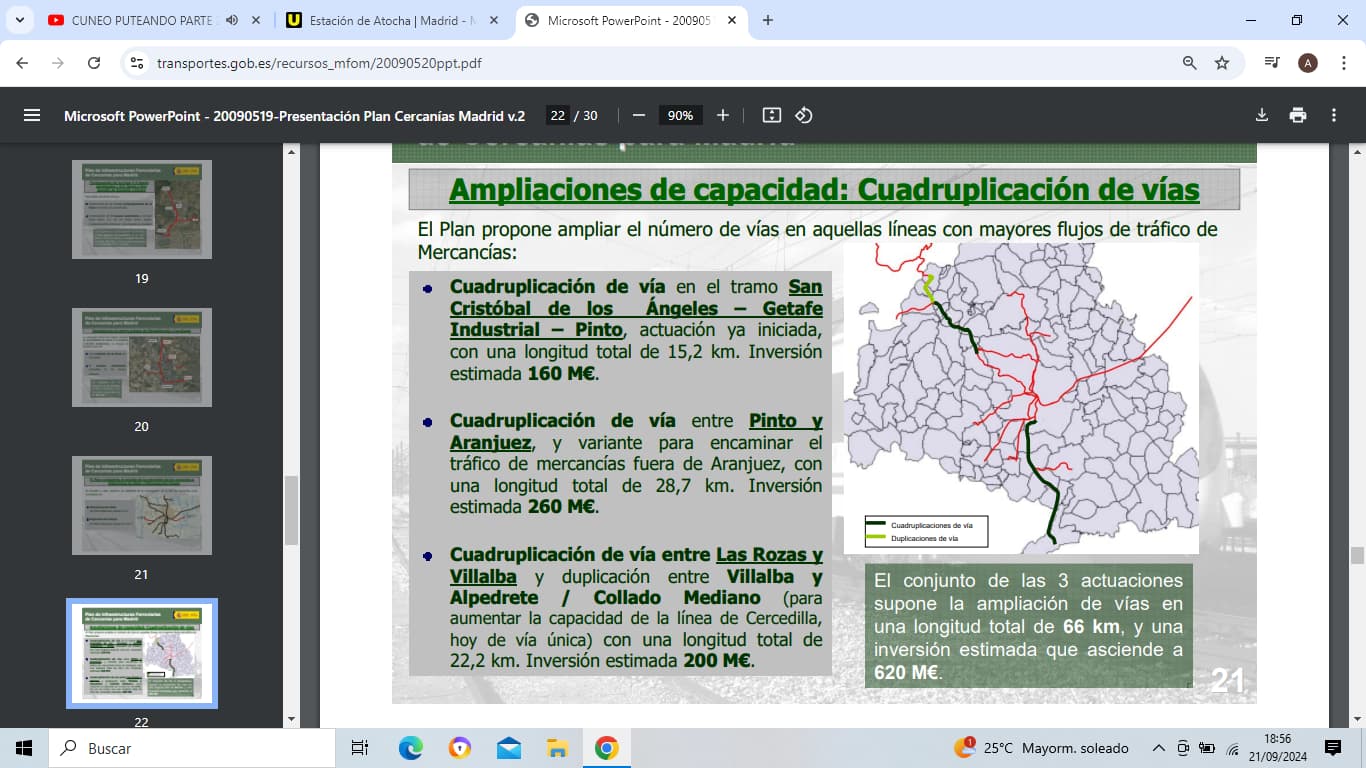The image size is (1366, 768).
Task: Select page 20 thumbnail in sidebar
Action: [141, 357]
